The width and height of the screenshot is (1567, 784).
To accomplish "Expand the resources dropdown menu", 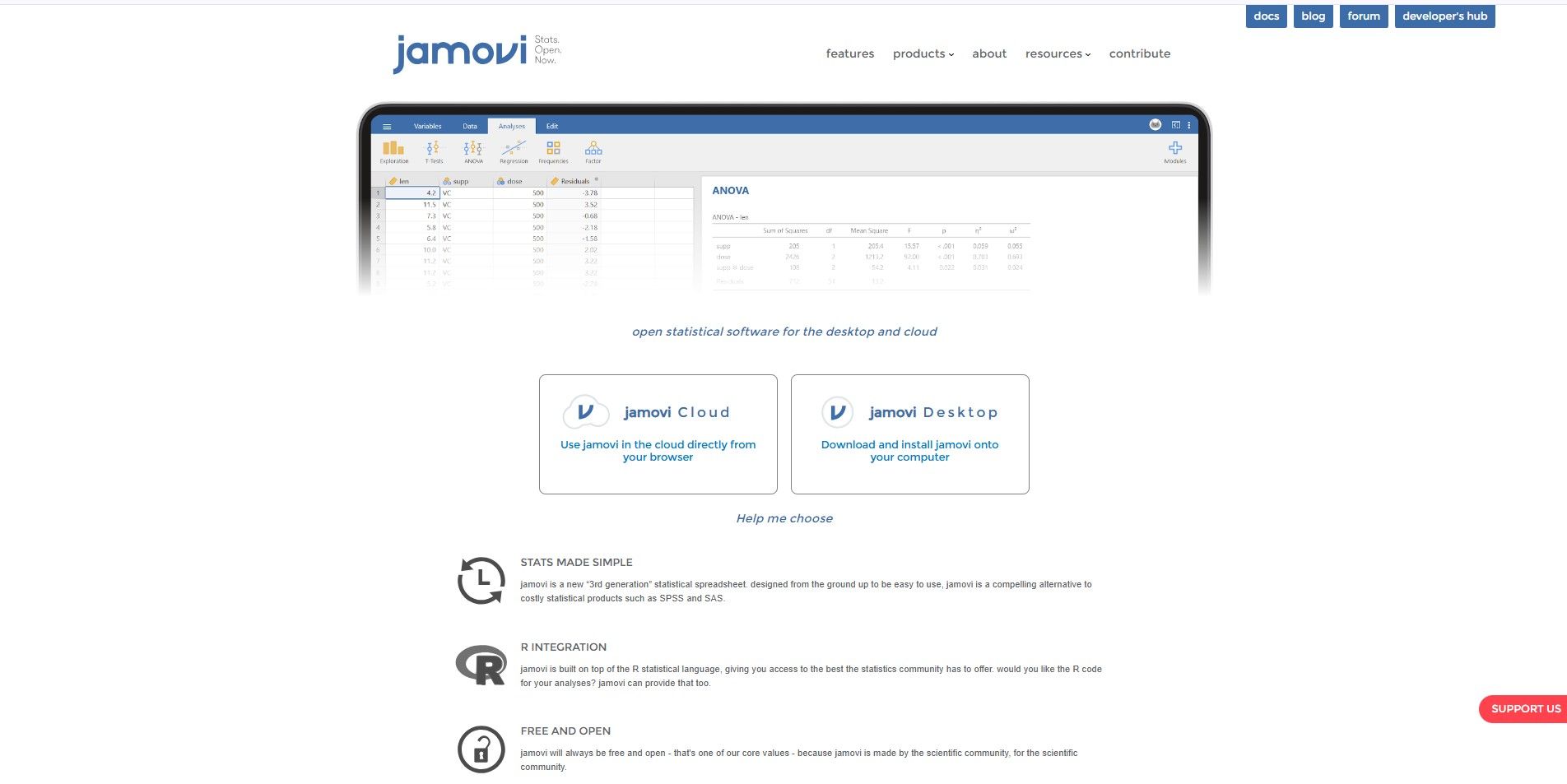I will (1058, 53).
